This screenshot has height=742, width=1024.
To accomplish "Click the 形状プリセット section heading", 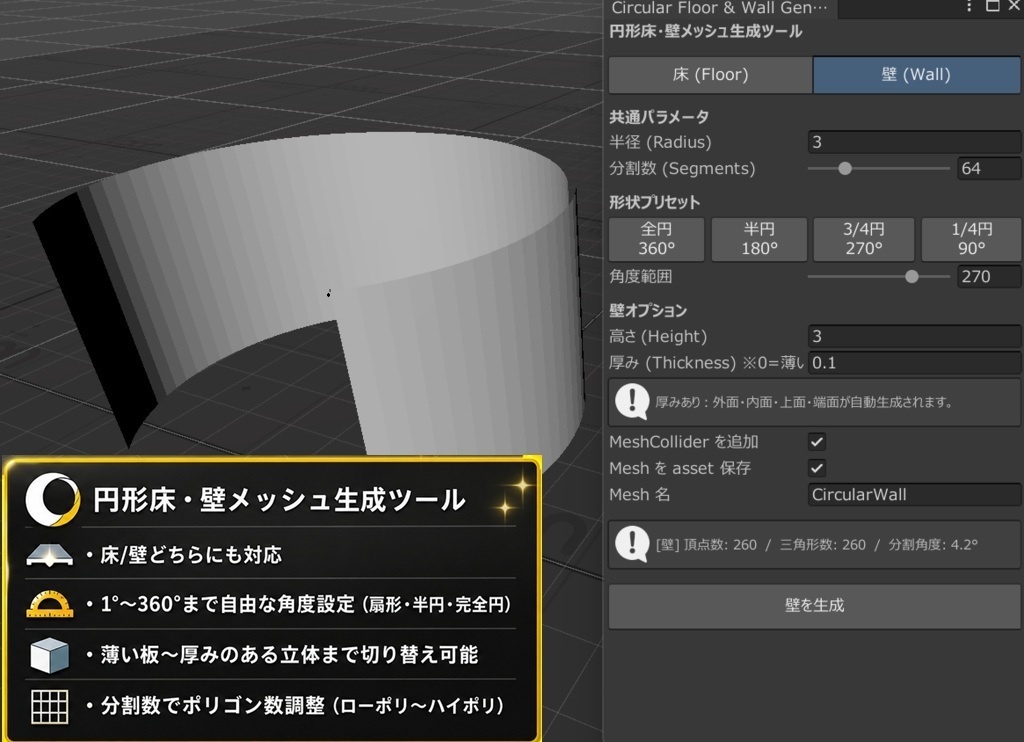I will [654, 202].
